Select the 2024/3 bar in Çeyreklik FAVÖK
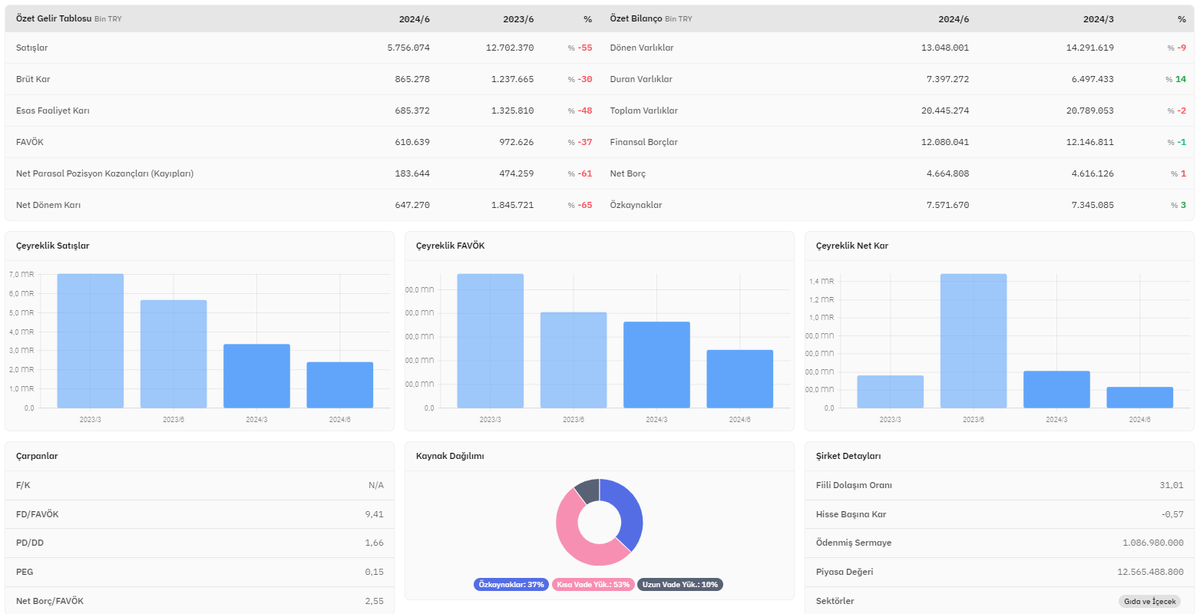 pos(657,365)
